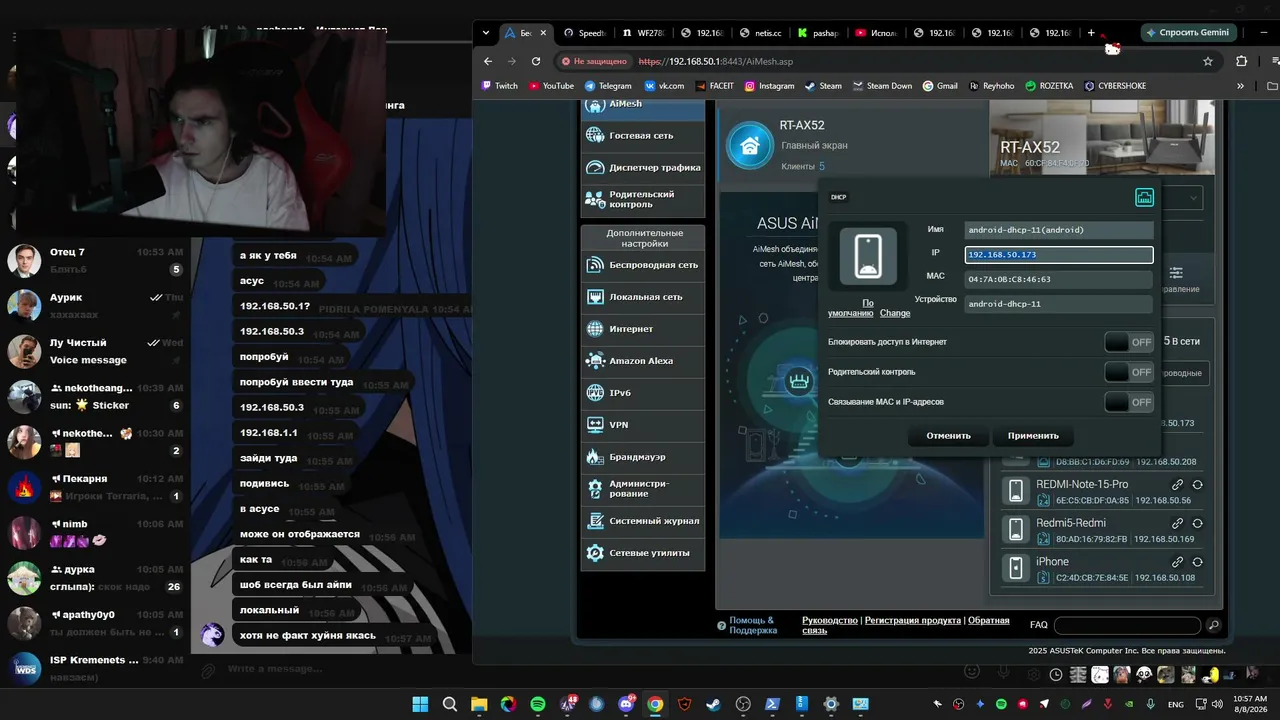The width and height of the screenshot is (1280, 720).
Task: Open Product Registration link in footer
Action: 913,620
